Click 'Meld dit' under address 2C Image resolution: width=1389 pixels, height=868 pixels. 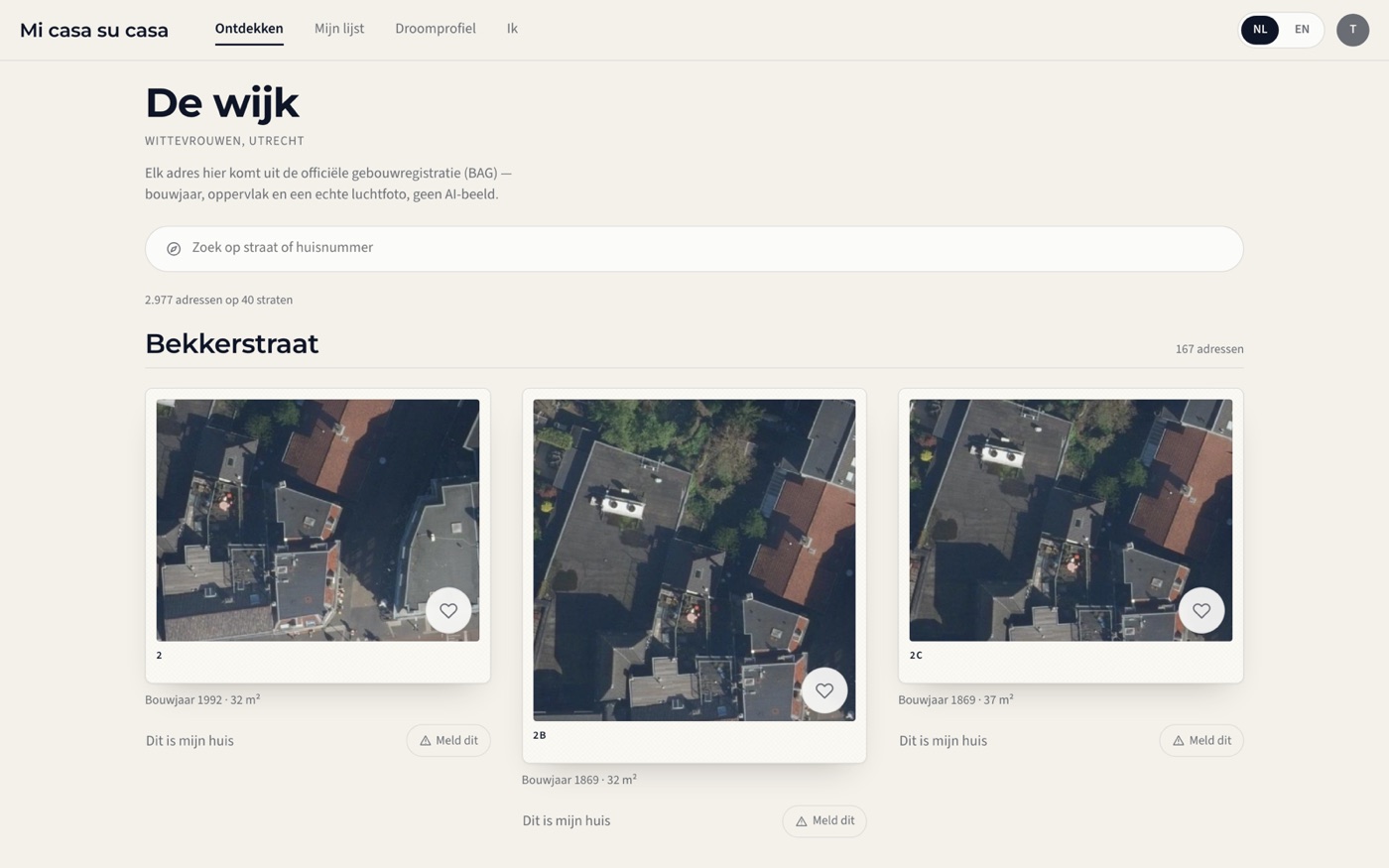tap(1201, 741)
